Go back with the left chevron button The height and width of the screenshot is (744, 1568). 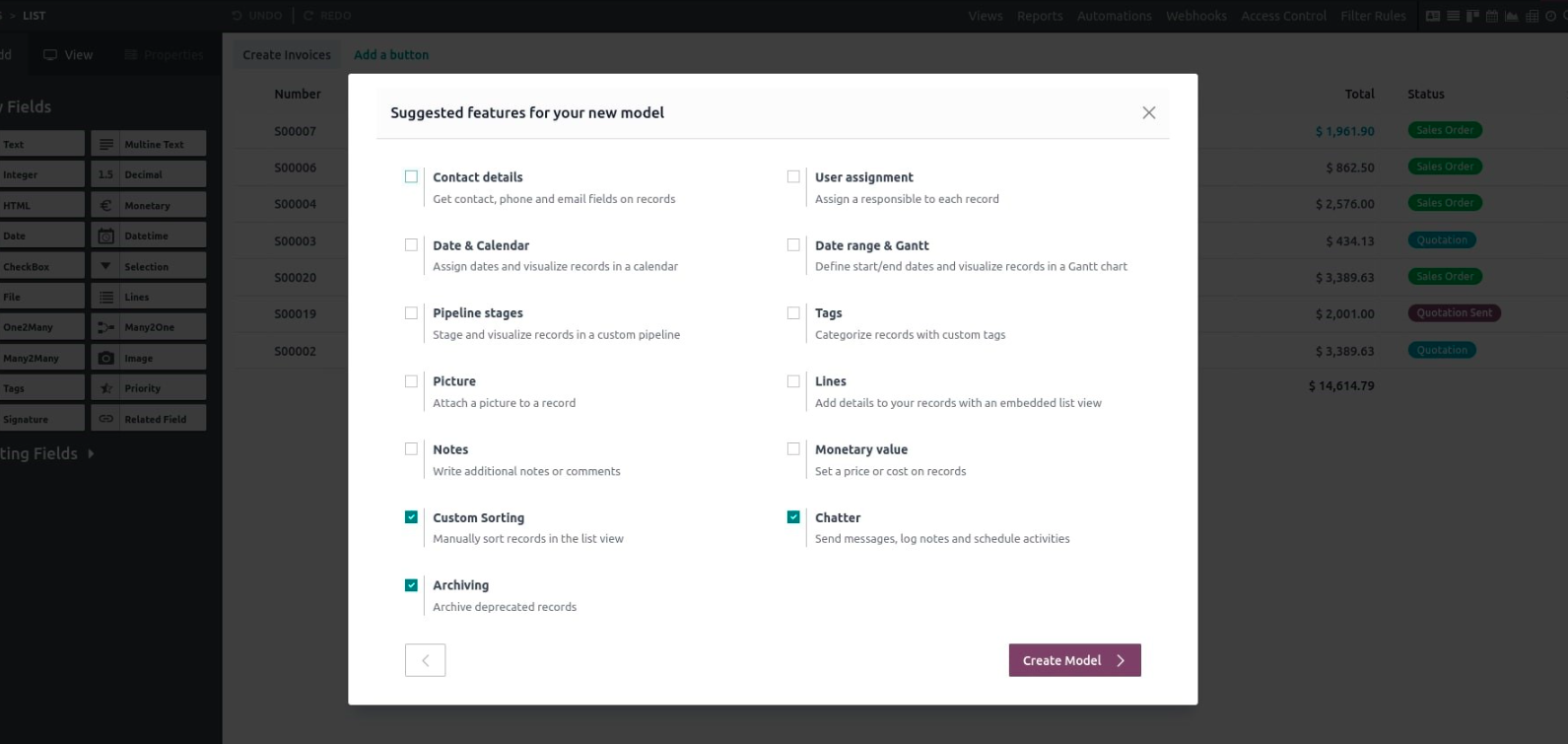point(425,660)
